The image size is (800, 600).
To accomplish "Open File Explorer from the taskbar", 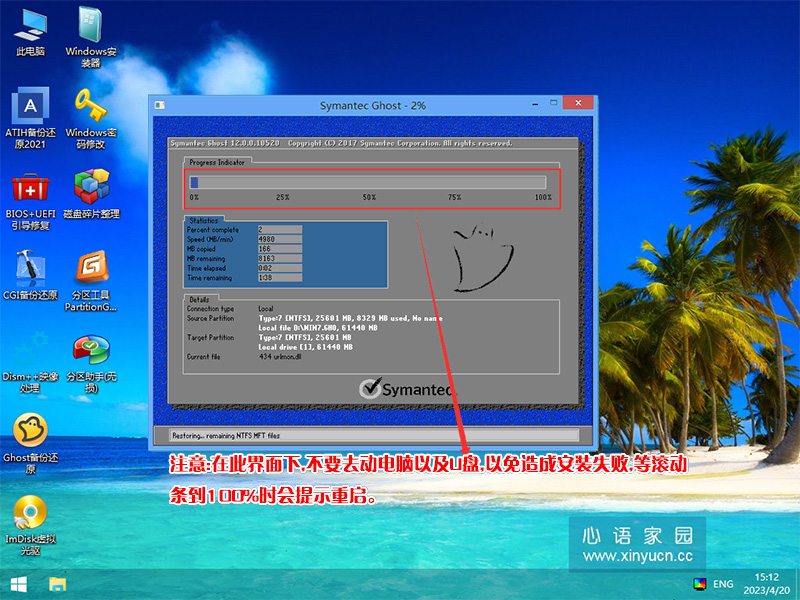I will coord(57,585).
